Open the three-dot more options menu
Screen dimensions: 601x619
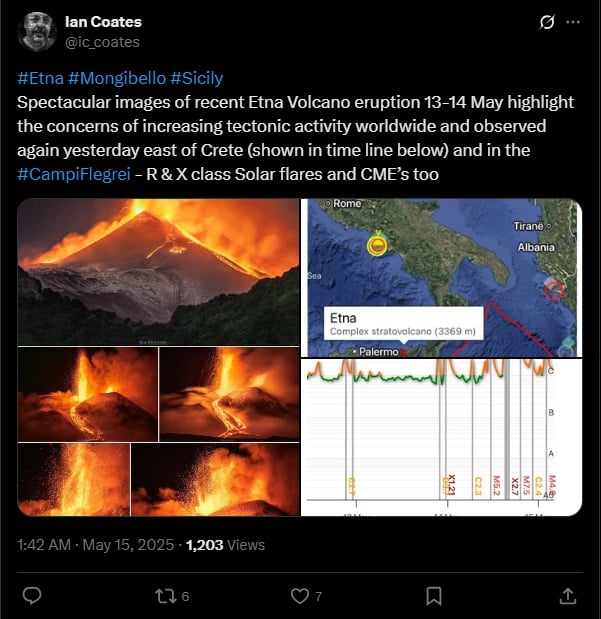point(573,22)
